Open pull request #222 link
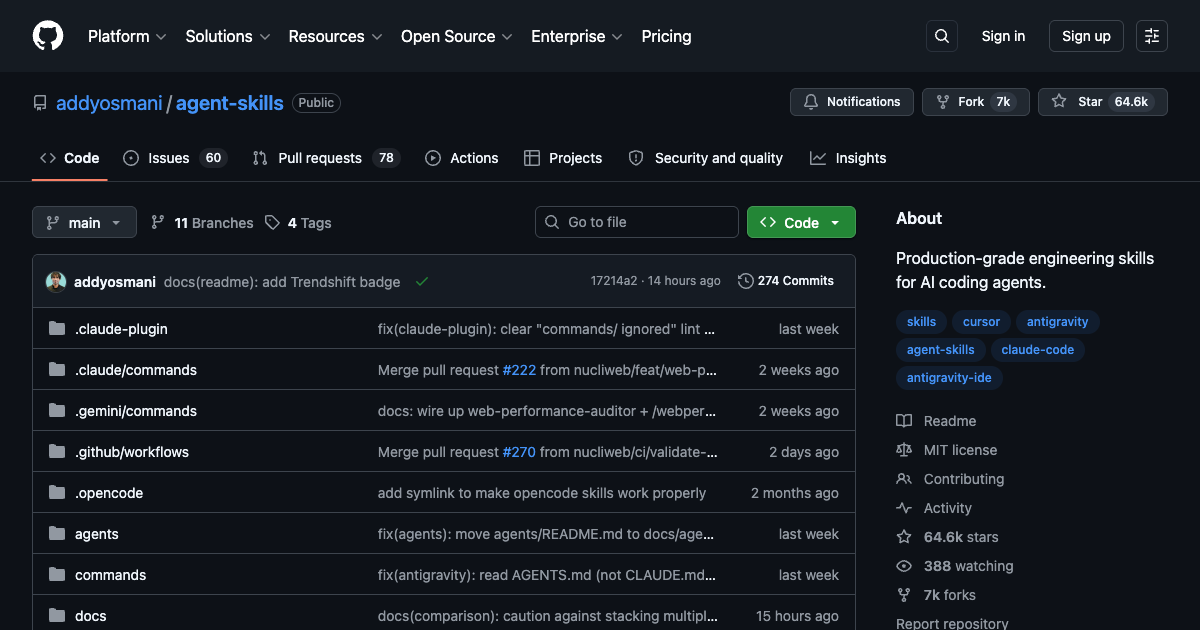 pyautogui.click(x=519, y=370)
